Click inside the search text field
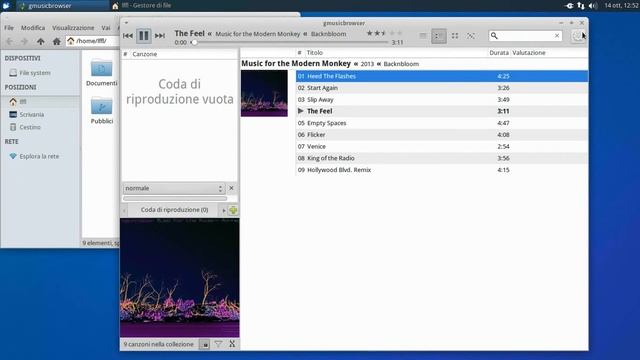The image size is (640, 360). click(x=526, y=36)
